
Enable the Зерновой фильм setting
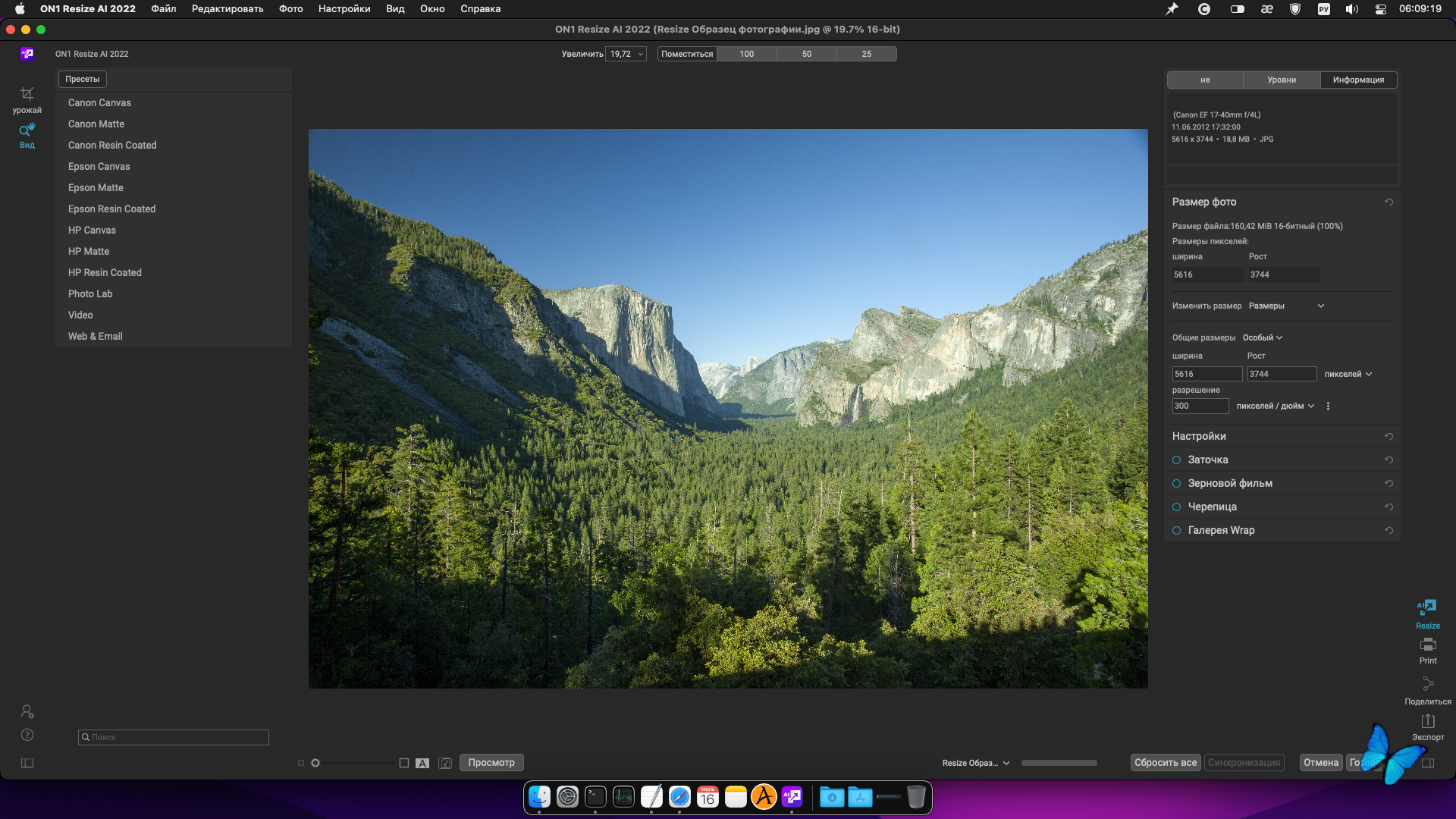click(1177, 483)
